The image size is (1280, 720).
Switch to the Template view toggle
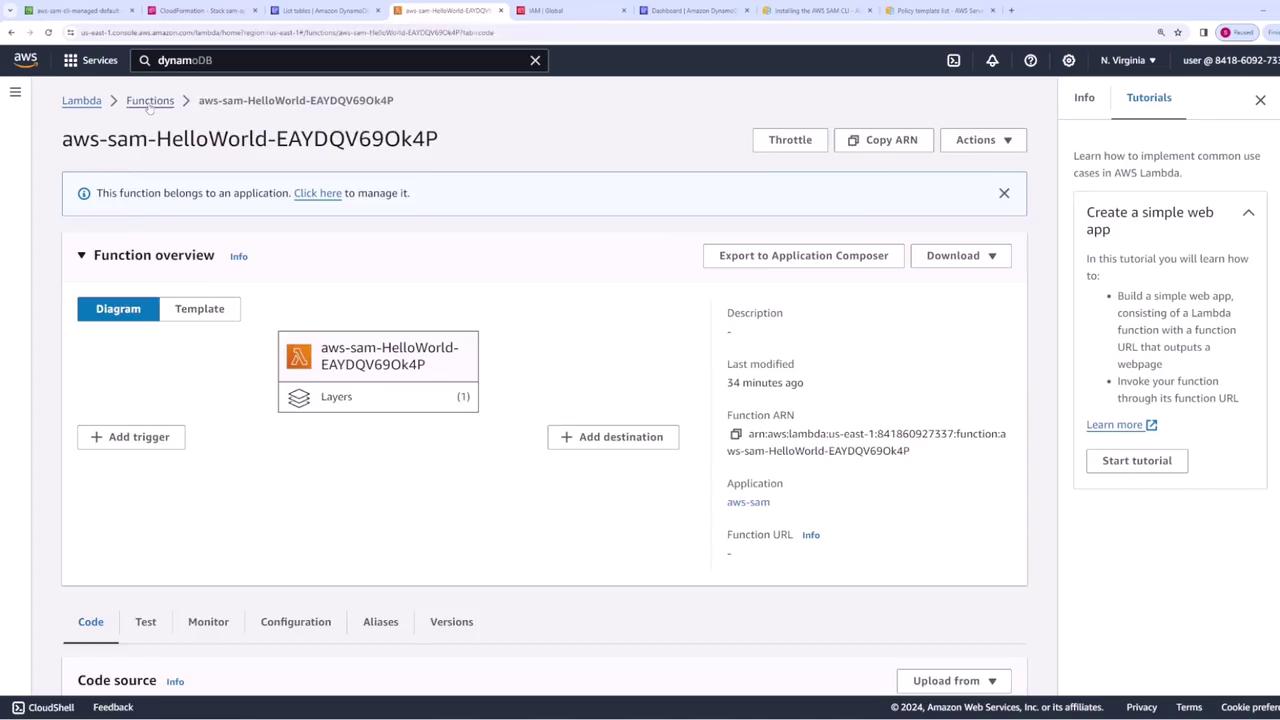200,309
